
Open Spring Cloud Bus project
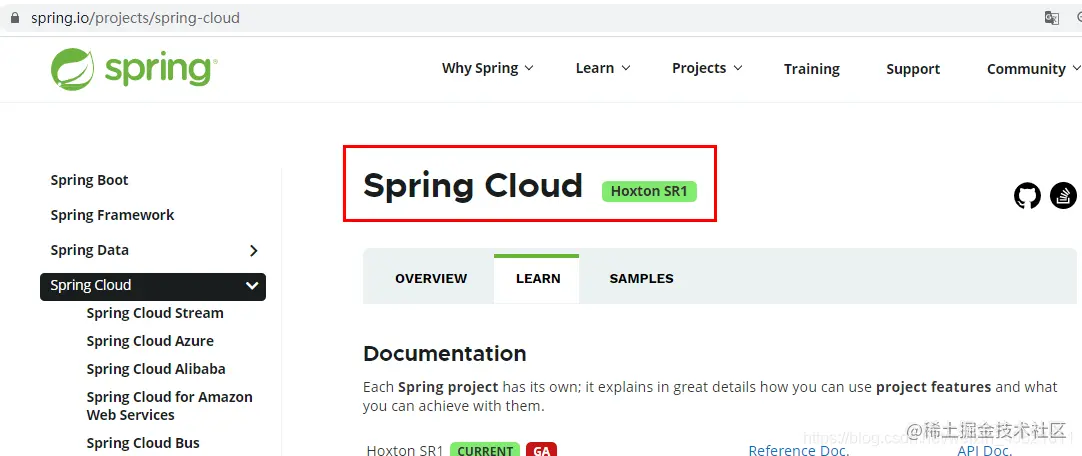(143, 443)
